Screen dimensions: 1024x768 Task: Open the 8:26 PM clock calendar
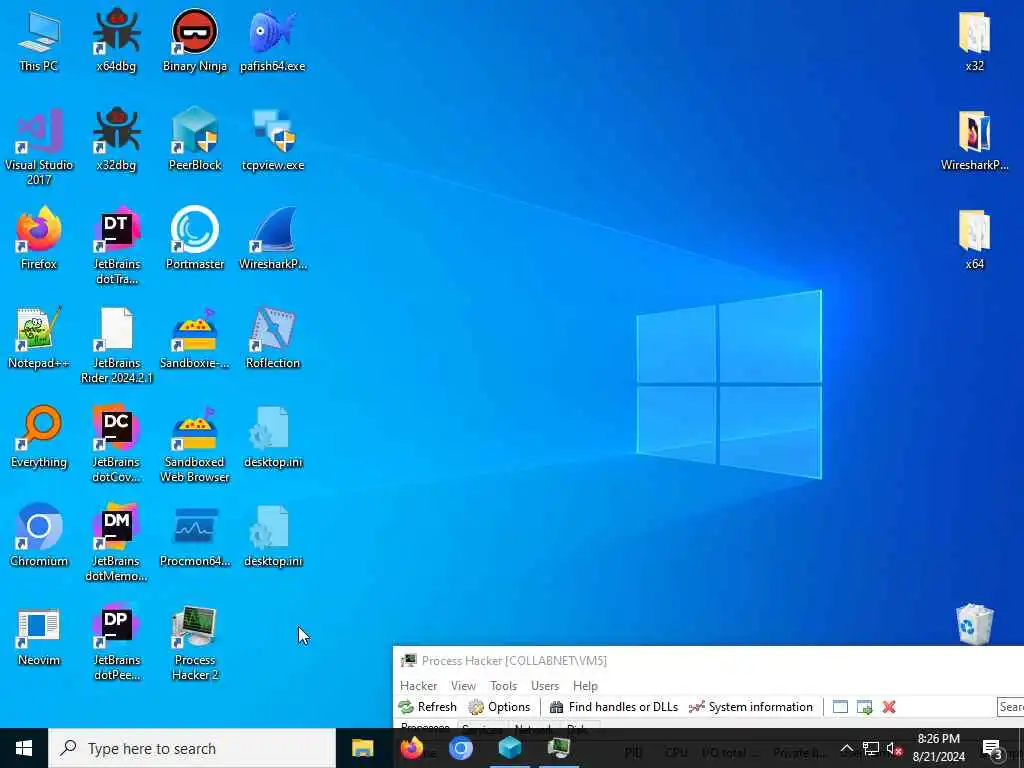938,748
